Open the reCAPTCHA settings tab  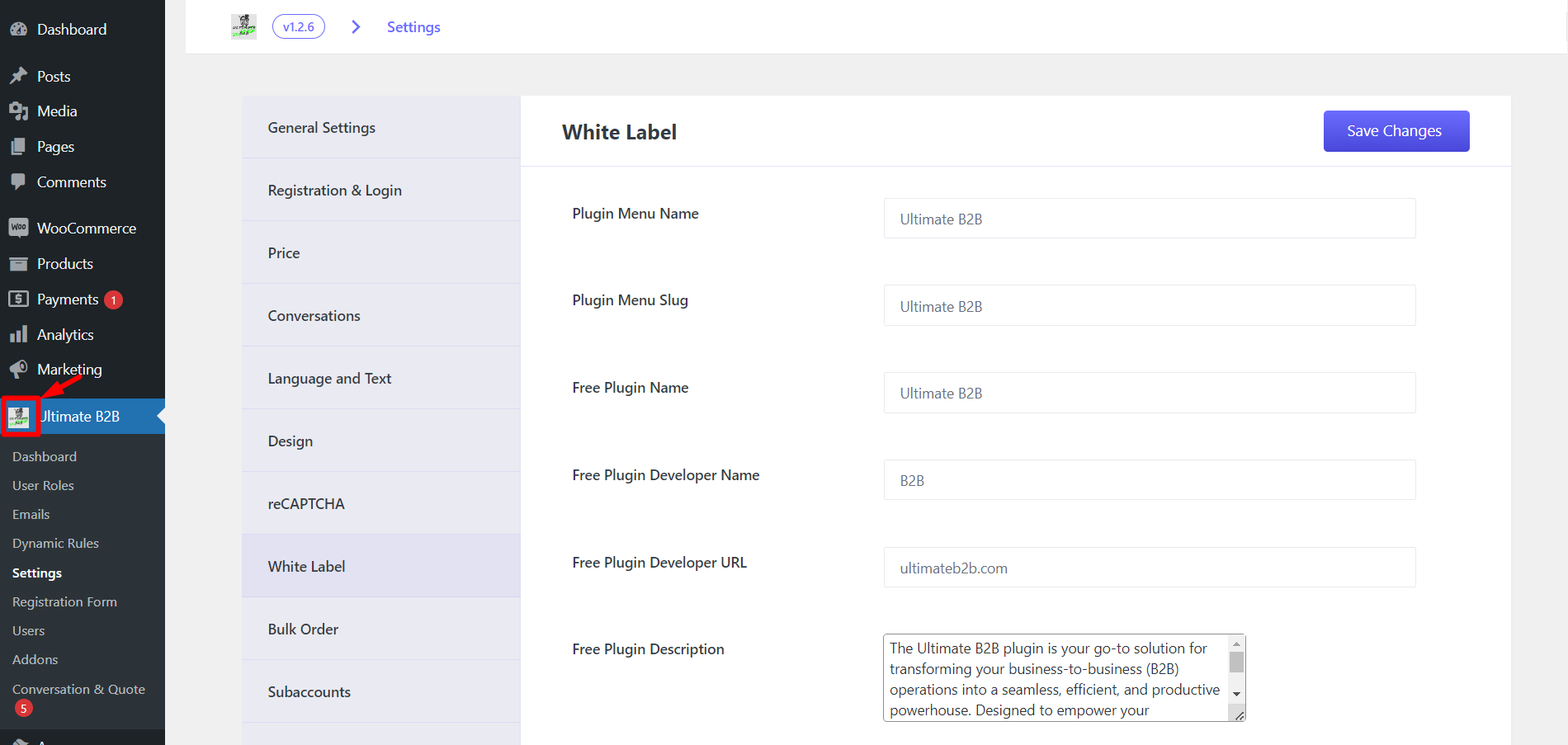tap(381, 503)
